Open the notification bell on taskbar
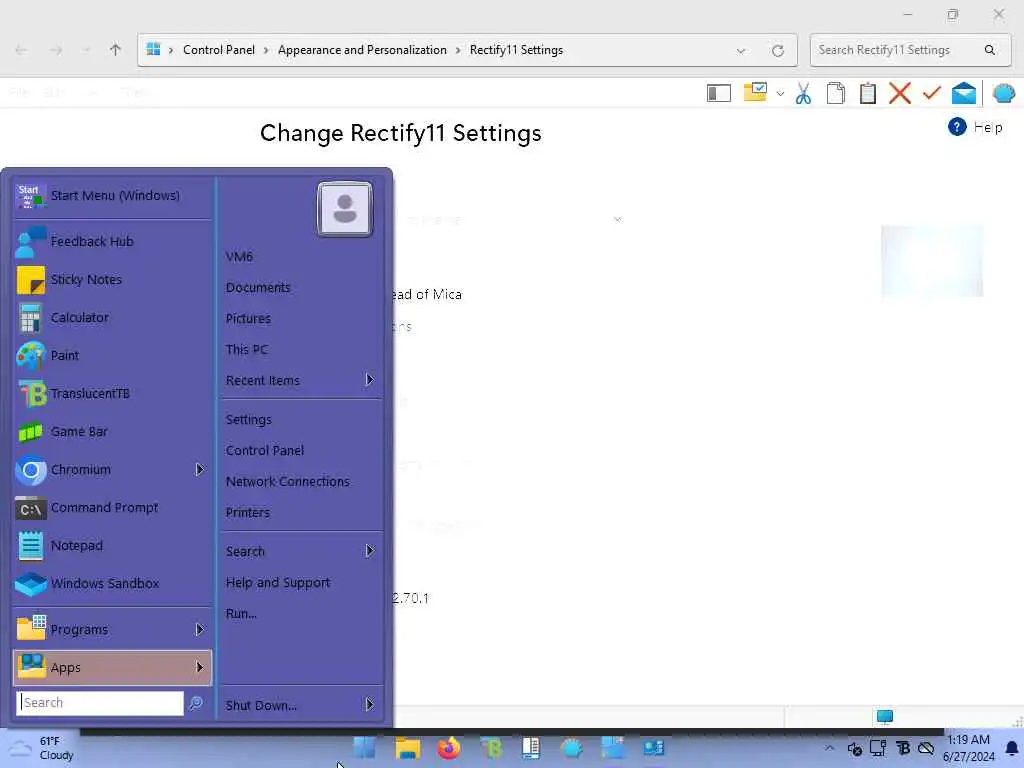The height and width of the screenshot is (768, 1024). tap(1012, 748)
